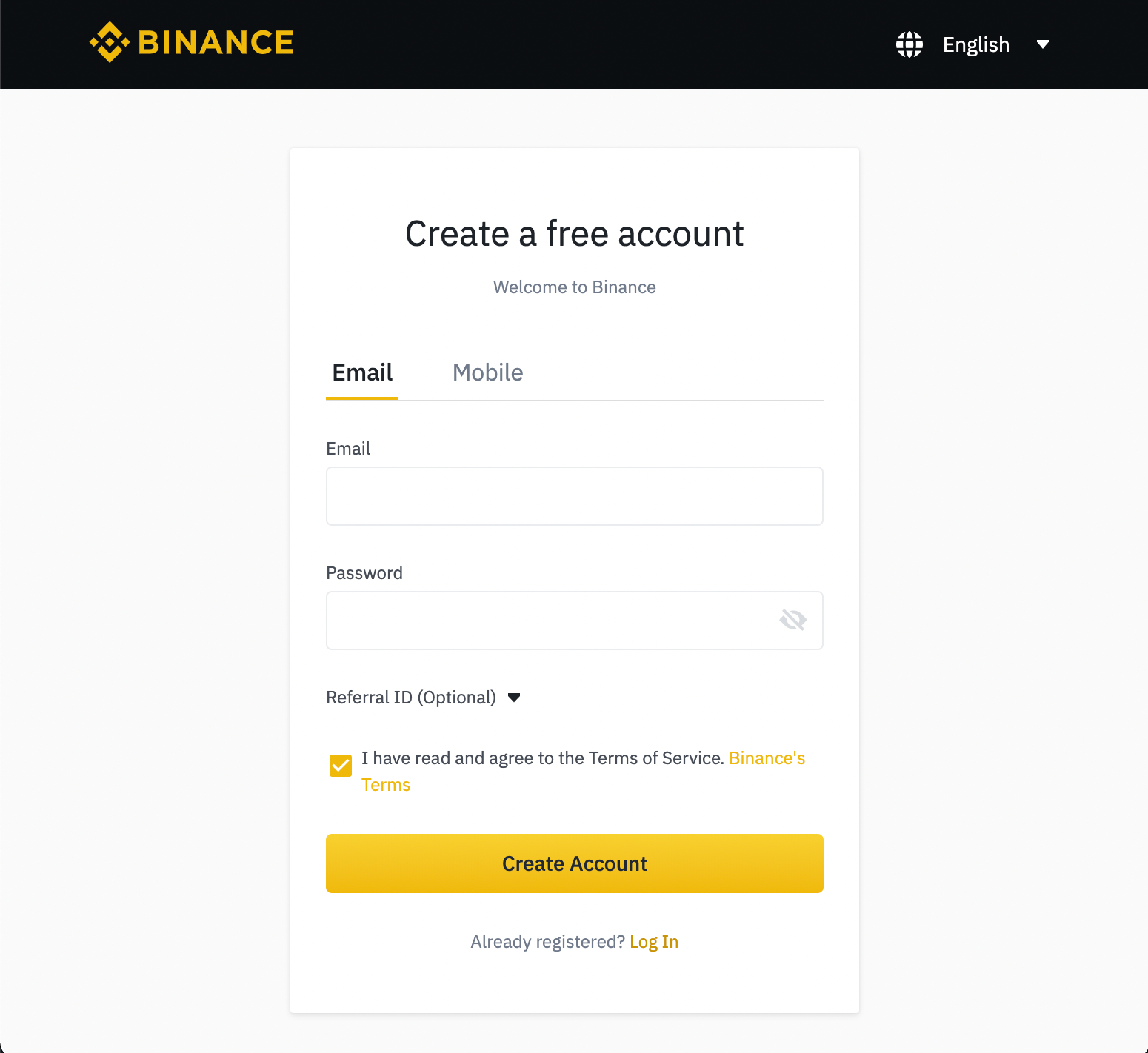1148x1053 pixels.
Task: Select the Email tab
Action: click(x=362, y=372)
